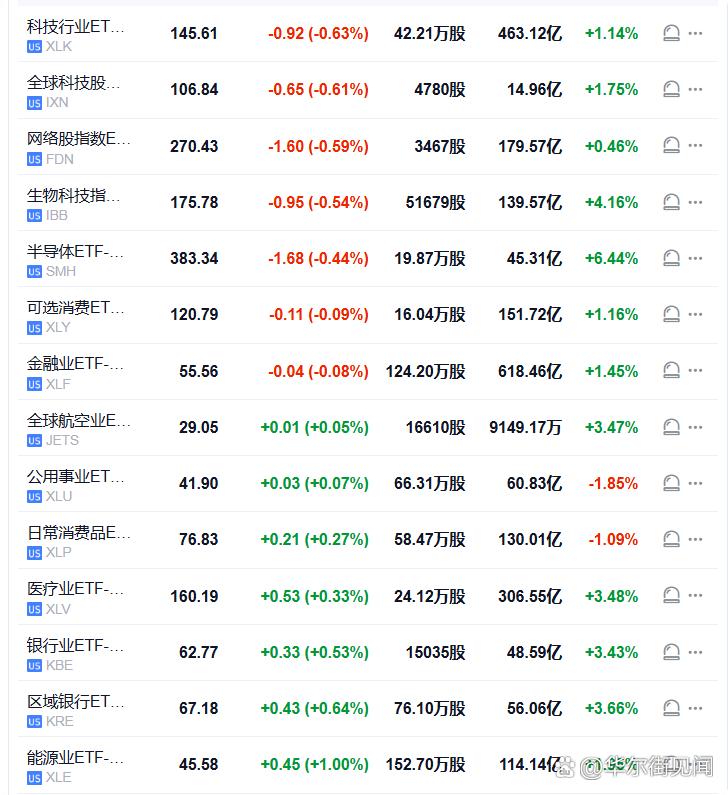Select the +3.47% change for JETS
Image resolution: width=728 pixels, height=795 pixels.
click(611, 428)
